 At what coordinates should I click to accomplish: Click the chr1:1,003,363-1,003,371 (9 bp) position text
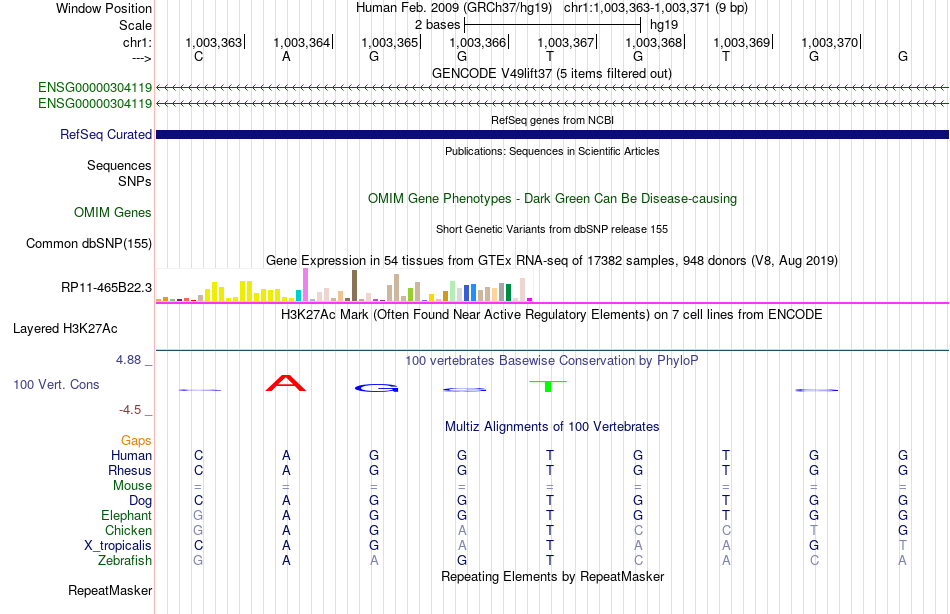656,8
